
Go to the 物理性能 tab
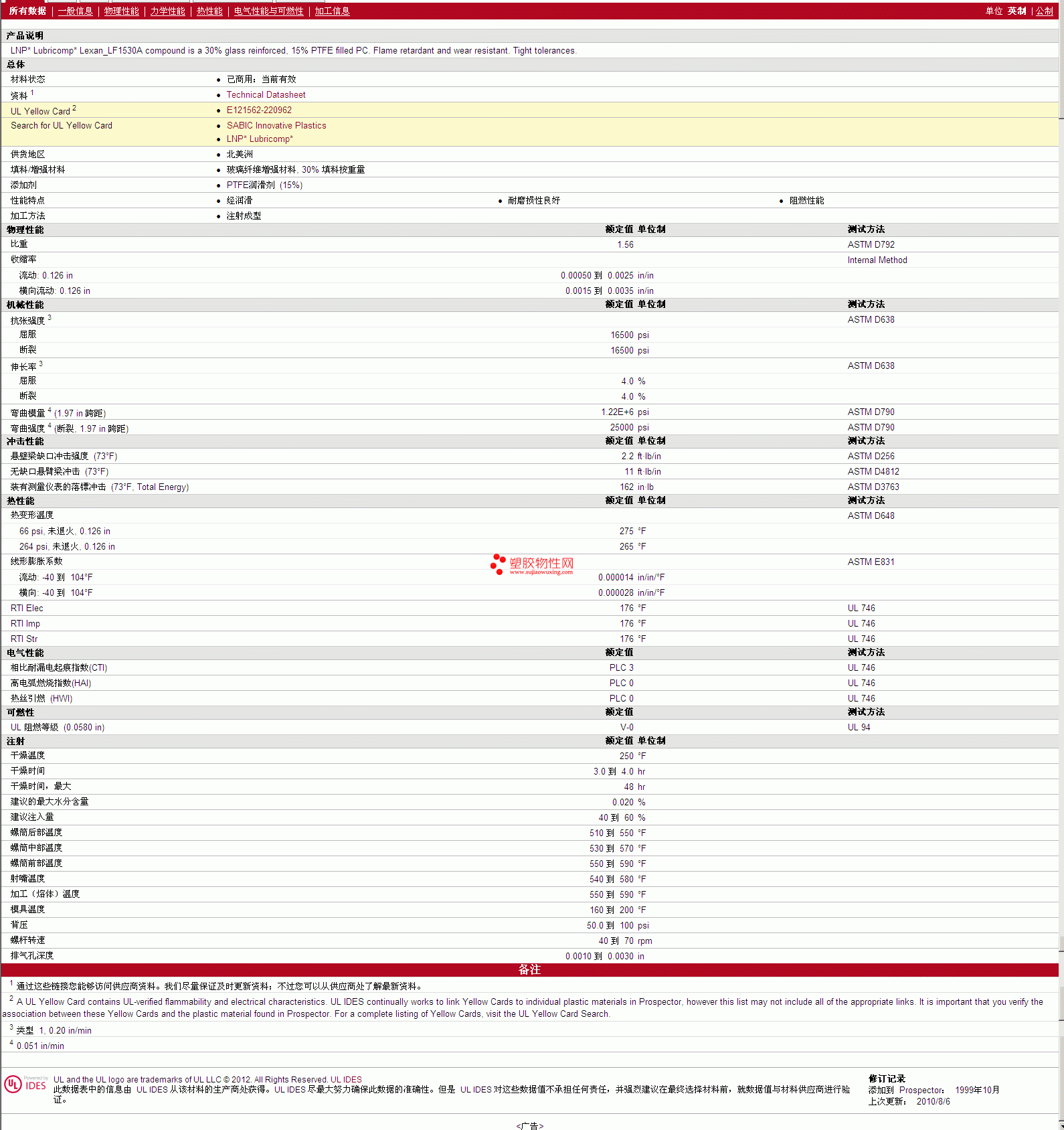click(x=121, y=11)
